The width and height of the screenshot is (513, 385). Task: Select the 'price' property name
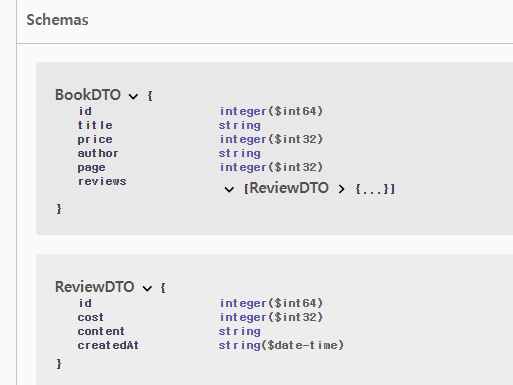click(95, 139)
